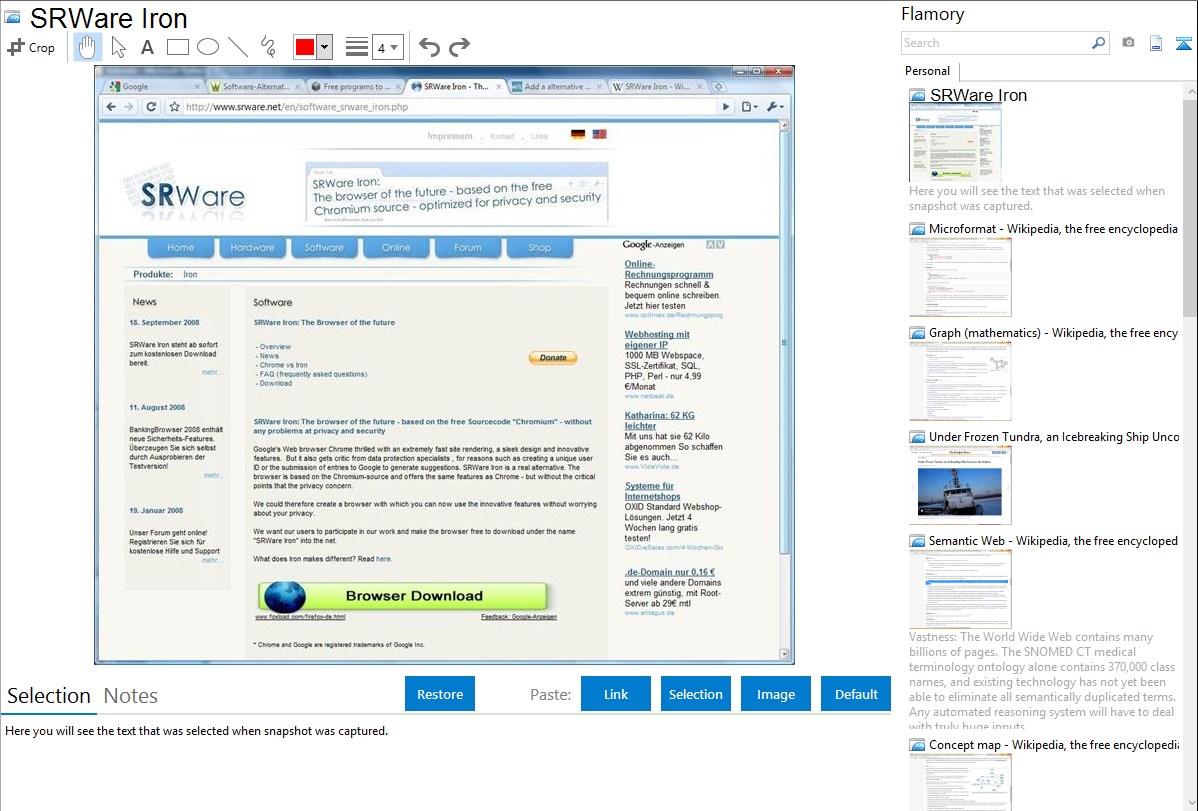Click the Paste Selection button
This screenshot has width=1198, height=811.
(696, 694)
